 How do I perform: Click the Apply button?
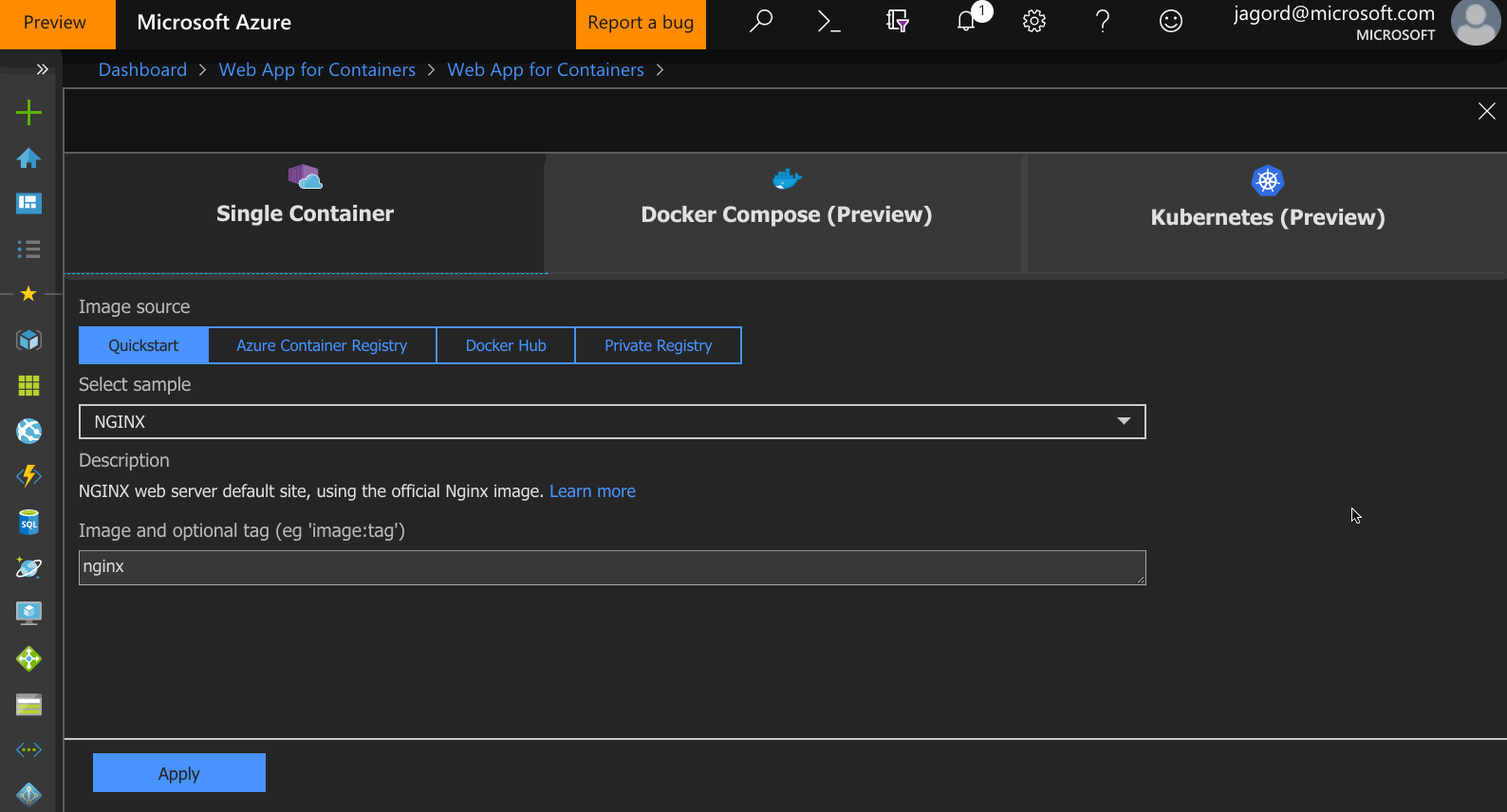coord(179,773)
